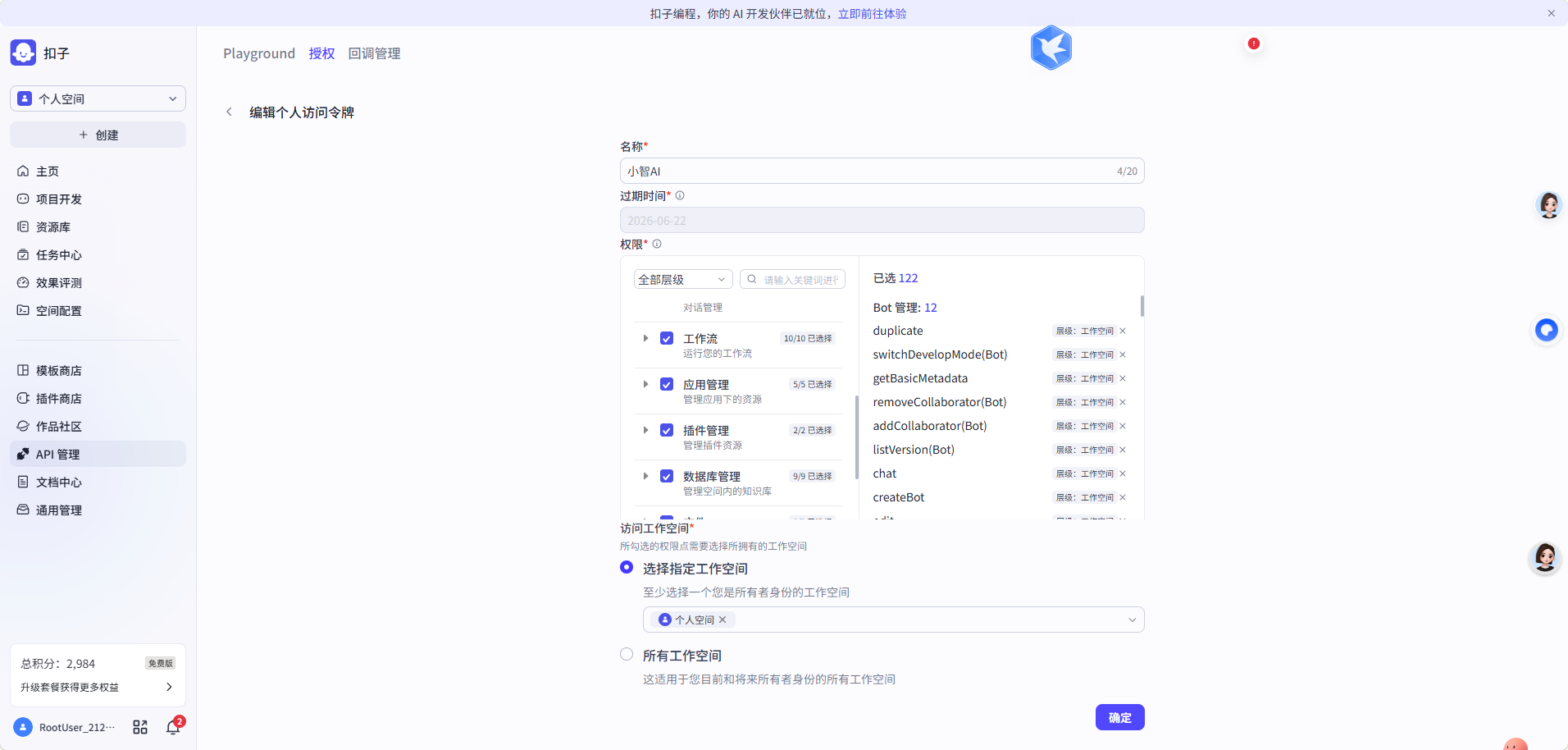Click the 创建 button
The height and width of the screenshot is (750, 1568).
[98, 135]
